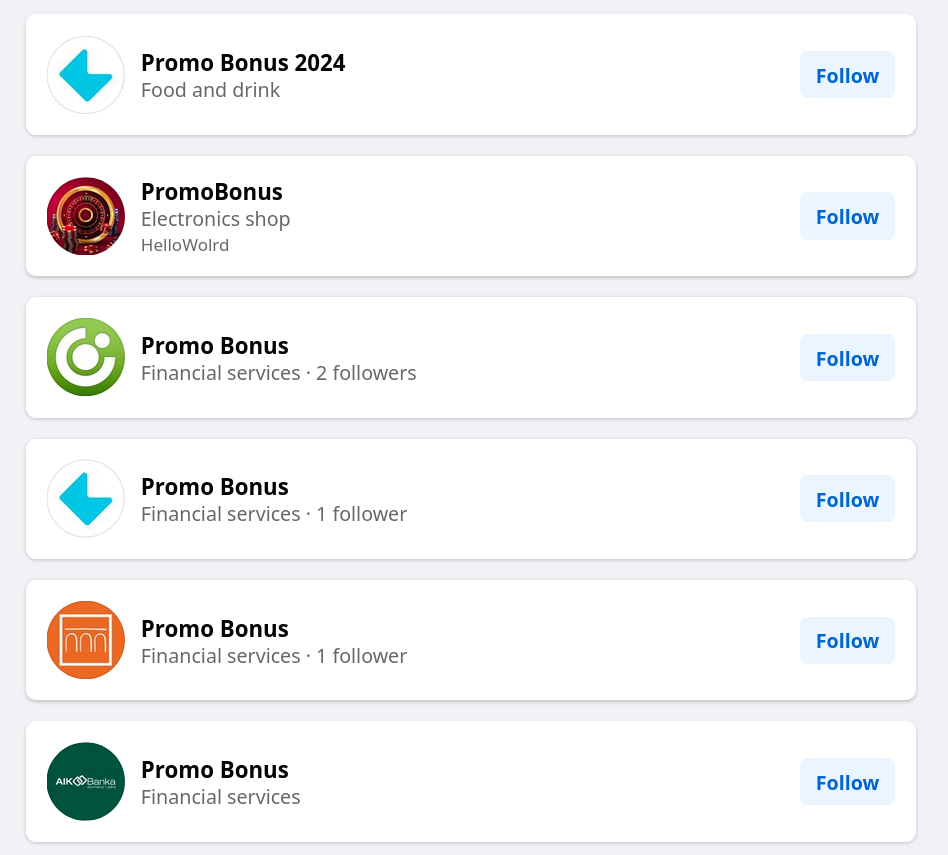
Task: Follow the AIK Banka Promo Bonus page
Action: tap(847, 782)
